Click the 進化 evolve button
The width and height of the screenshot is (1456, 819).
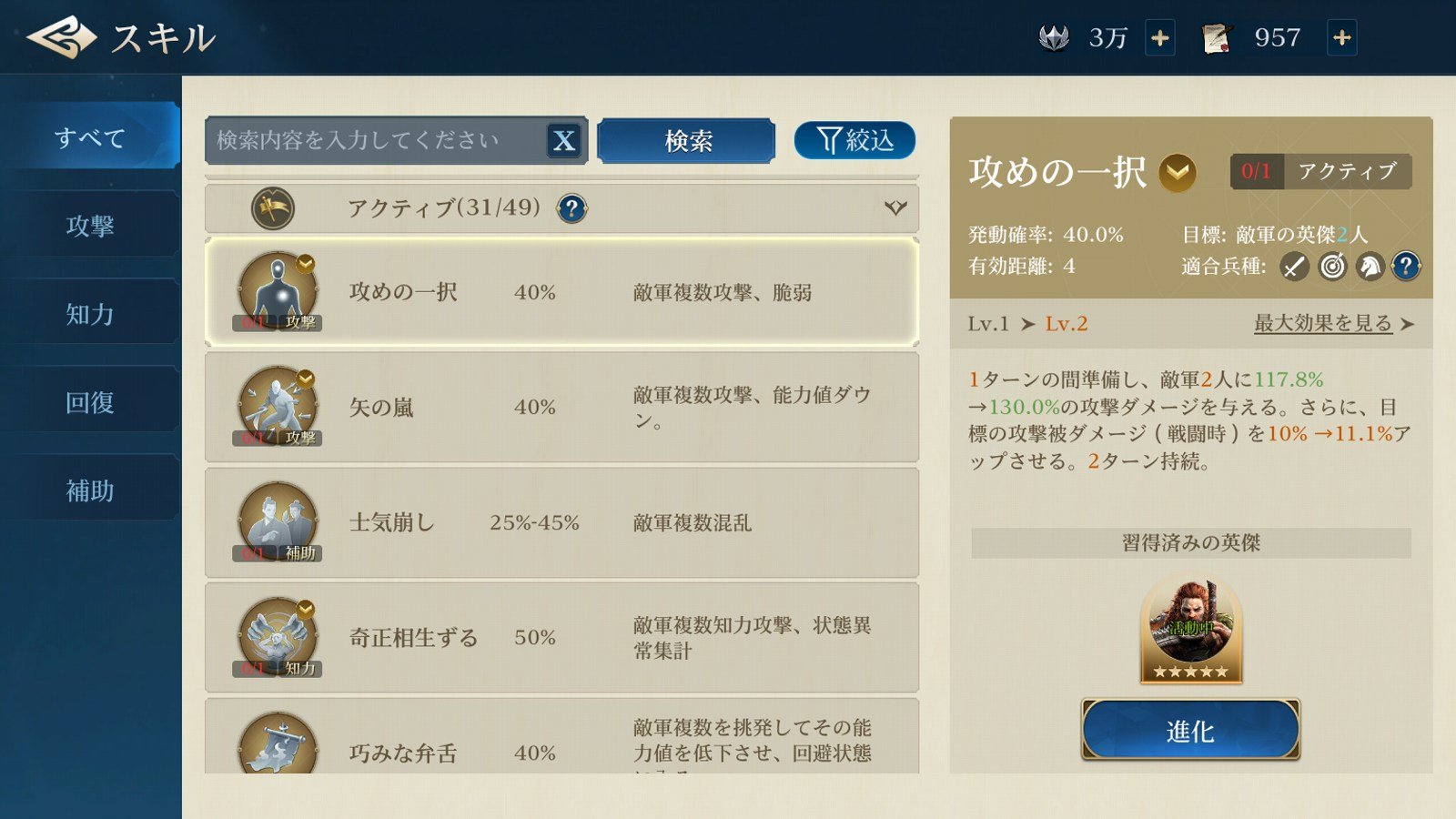tap(1190, 730)
